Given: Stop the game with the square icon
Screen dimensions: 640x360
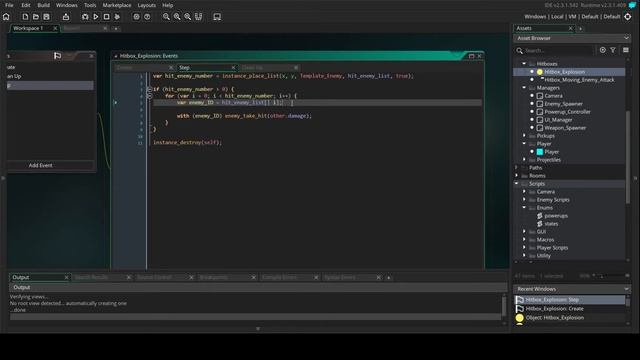Looking at the screenshot, I should pos(107,17).
